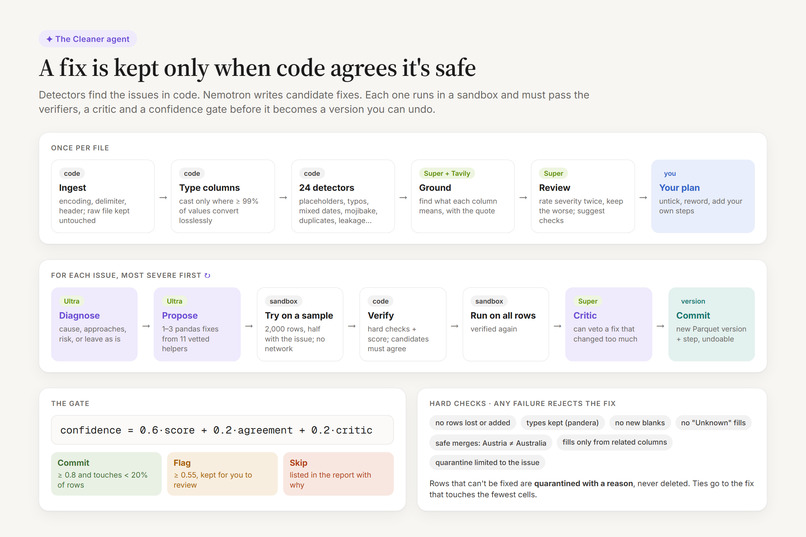This screenshot has width=806, height=537.
Task: Click the FOR EACH ISSUE, MOST SEVERE FIRST label
Action: [126, 275]
